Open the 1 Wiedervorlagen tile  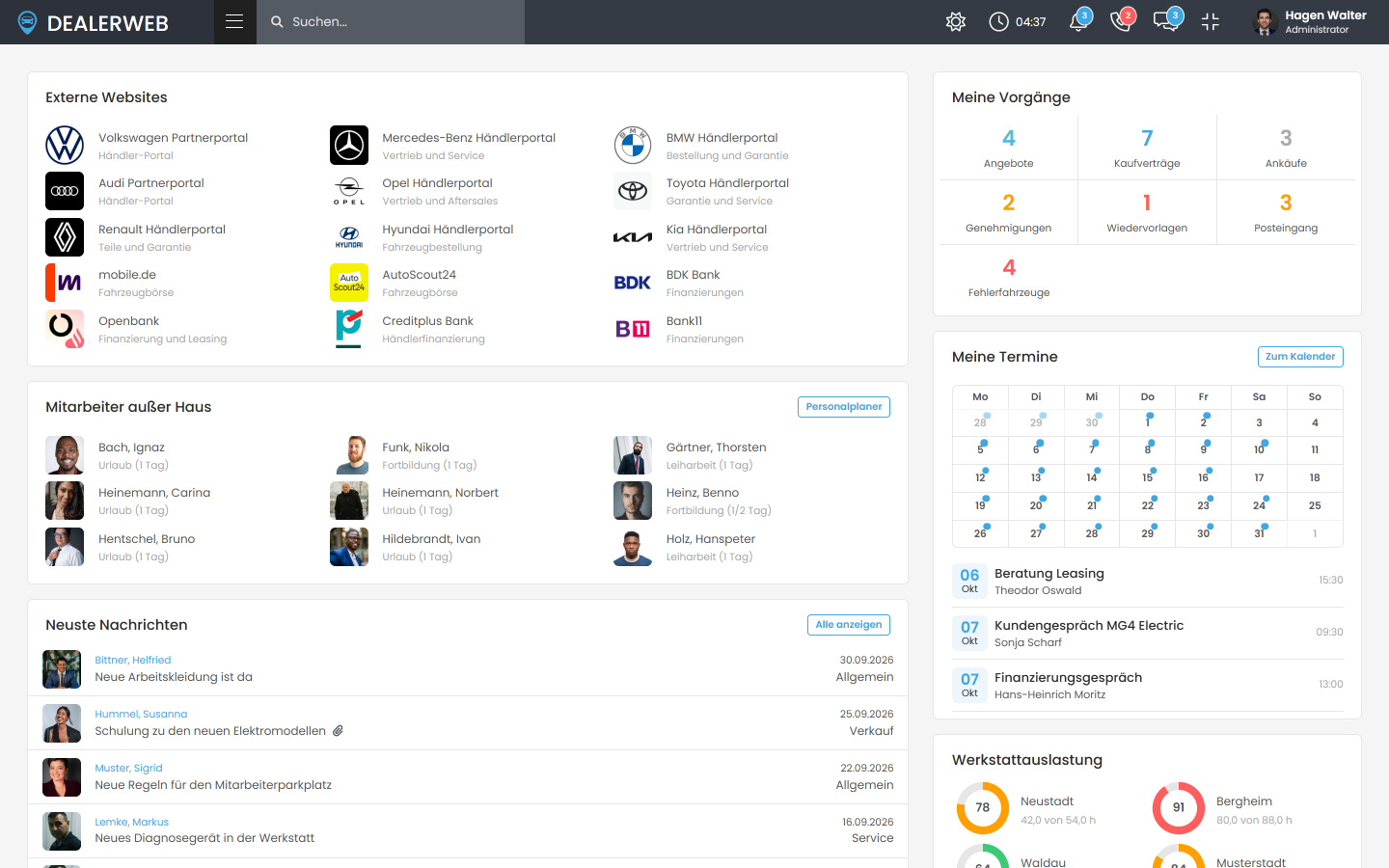1147,212
